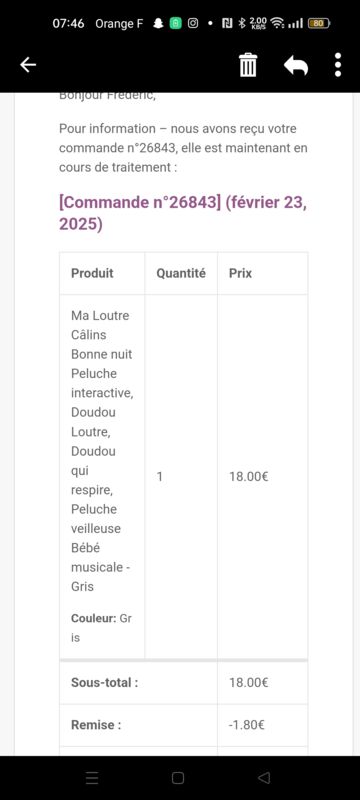Reply to the email using the reply arrow
Image resolution: width=360 pixels, height=800 pixels.
296,65
